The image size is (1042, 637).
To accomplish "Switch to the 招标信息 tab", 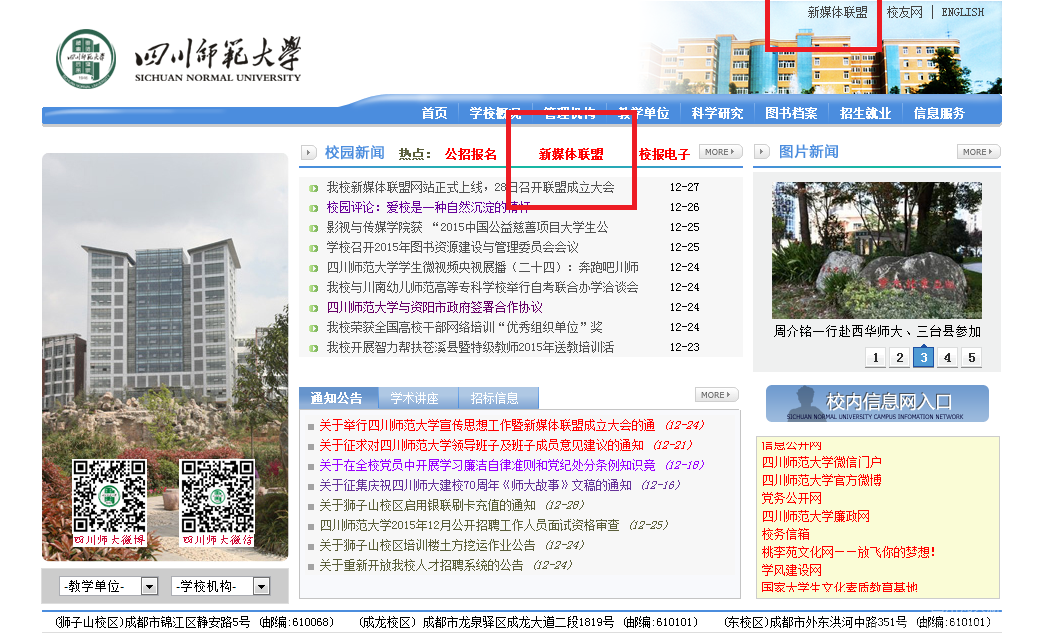I will click(x=494, y=398).
